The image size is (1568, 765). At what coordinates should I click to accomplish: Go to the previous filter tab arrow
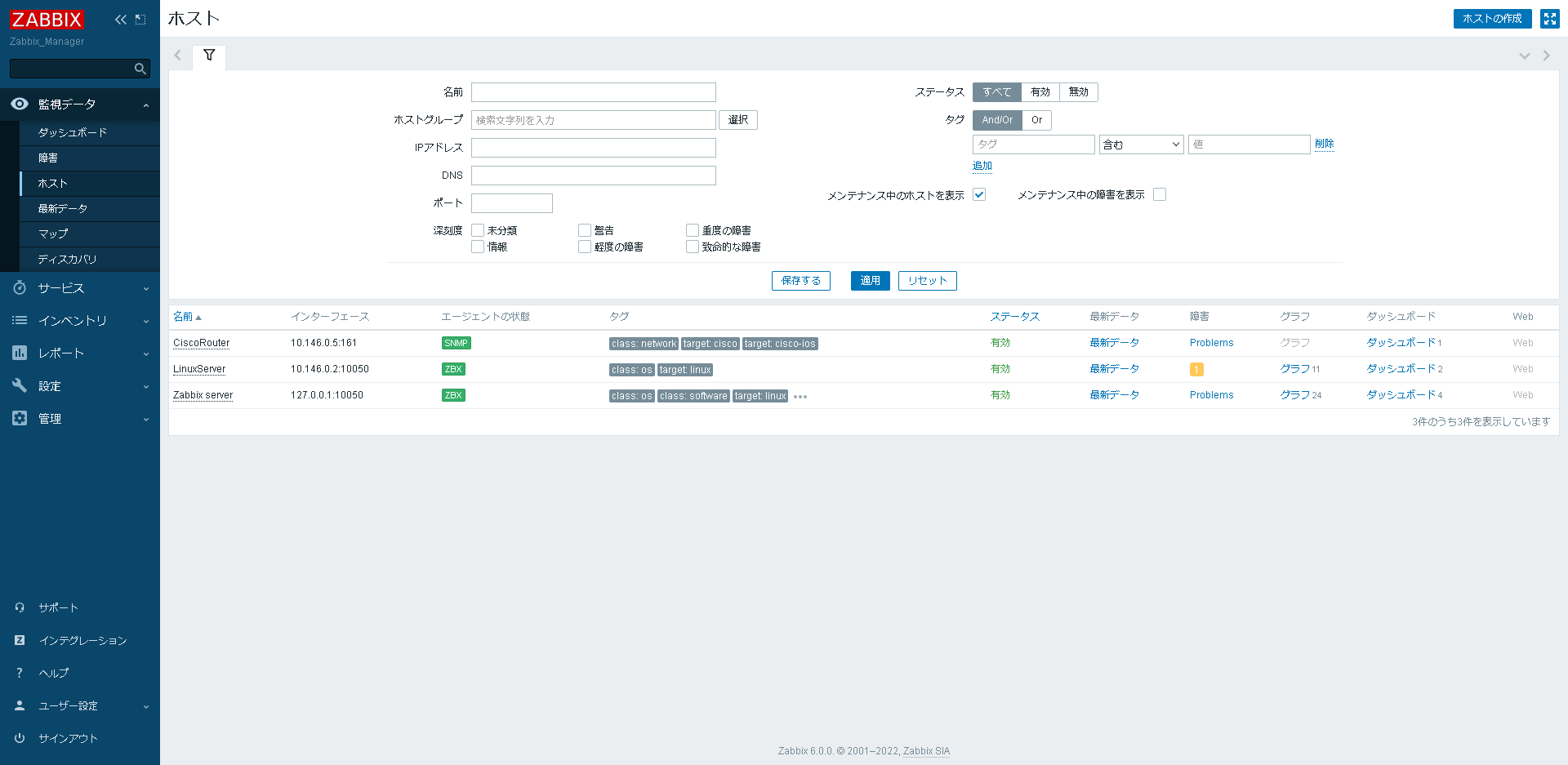tap(177, 56)
